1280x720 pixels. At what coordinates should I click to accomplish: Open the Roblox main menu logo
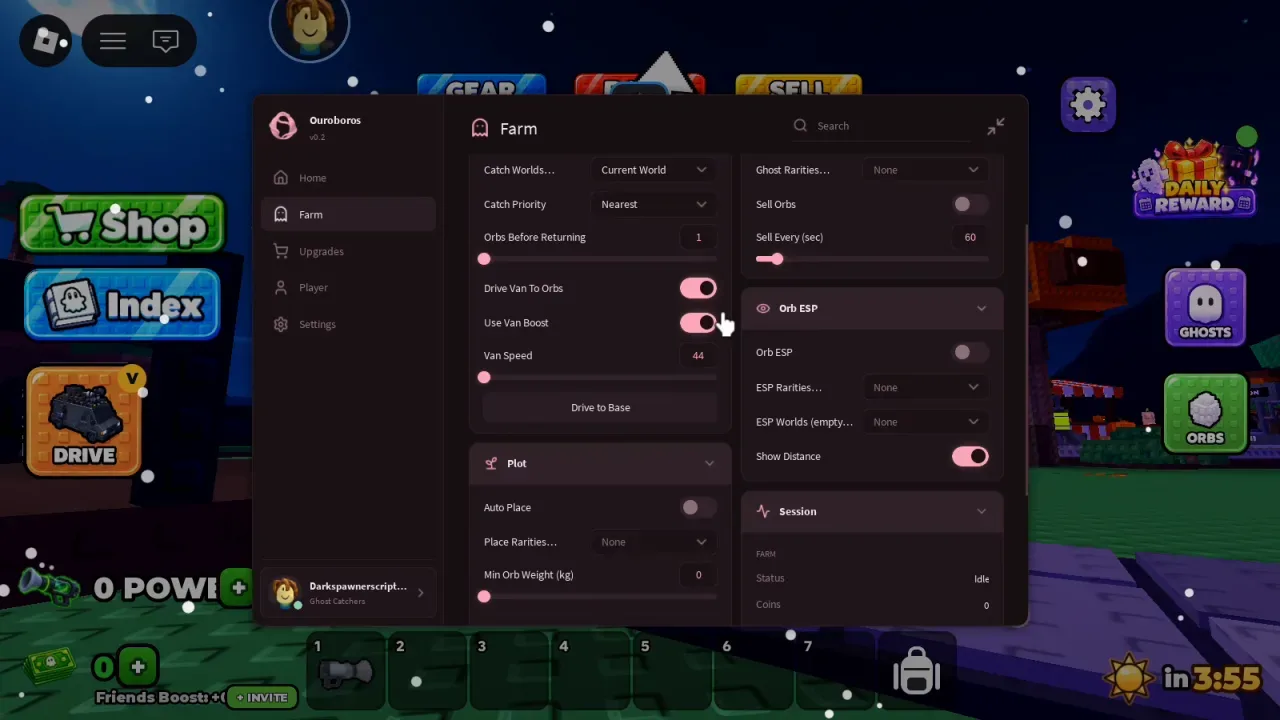[46, 41]
